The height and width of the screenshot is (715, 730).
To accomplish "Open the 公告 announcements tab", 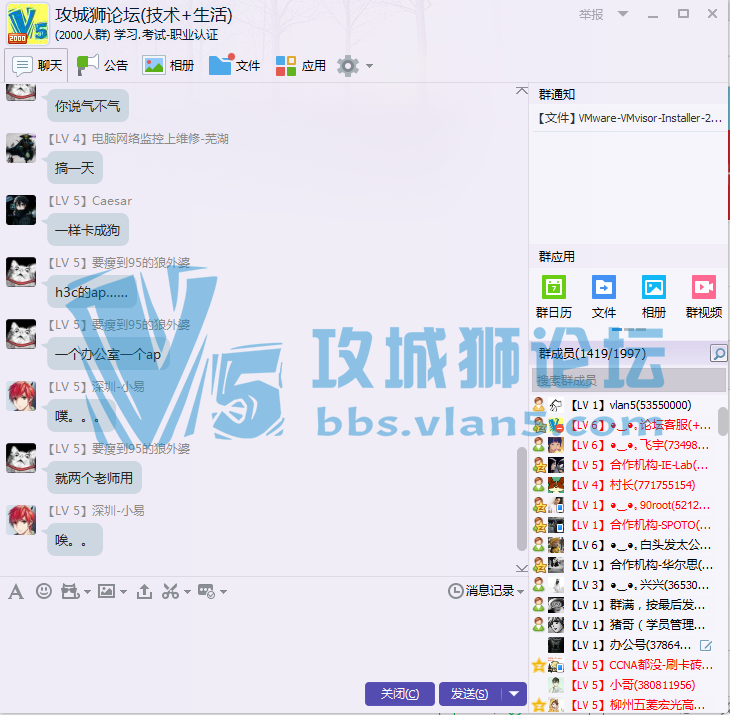I will (x=102, y=65).
